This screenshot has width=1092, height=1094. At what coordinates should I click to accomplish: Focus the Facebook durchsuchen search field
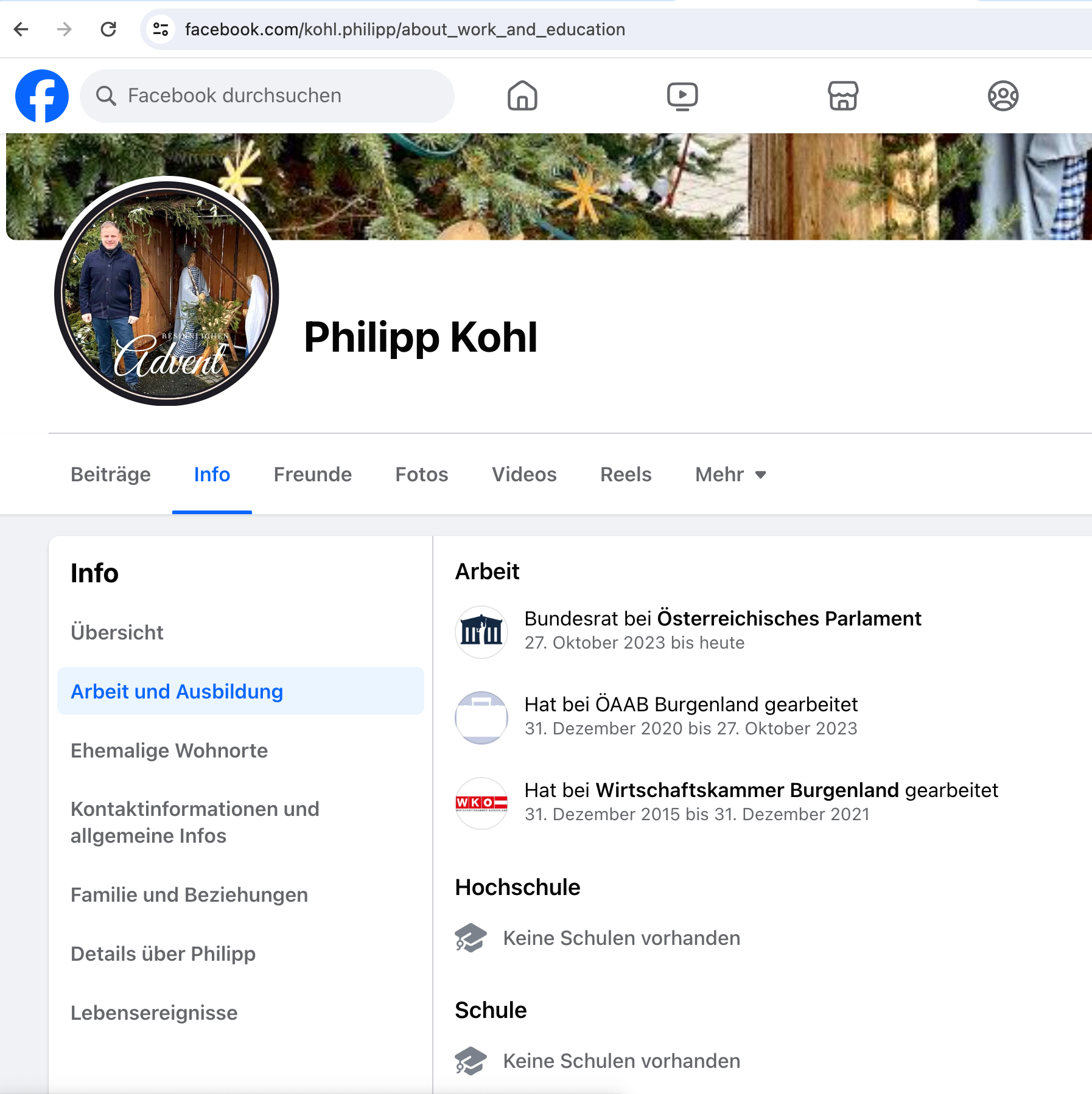267,96
